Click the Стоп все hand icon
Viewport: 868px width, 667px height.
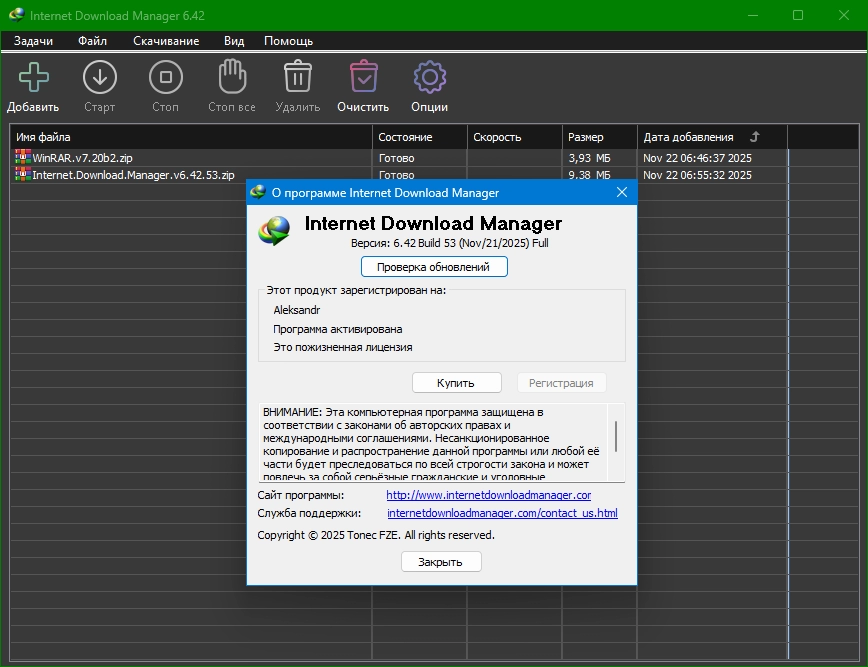pyautogui.click(x=231, y=77)
